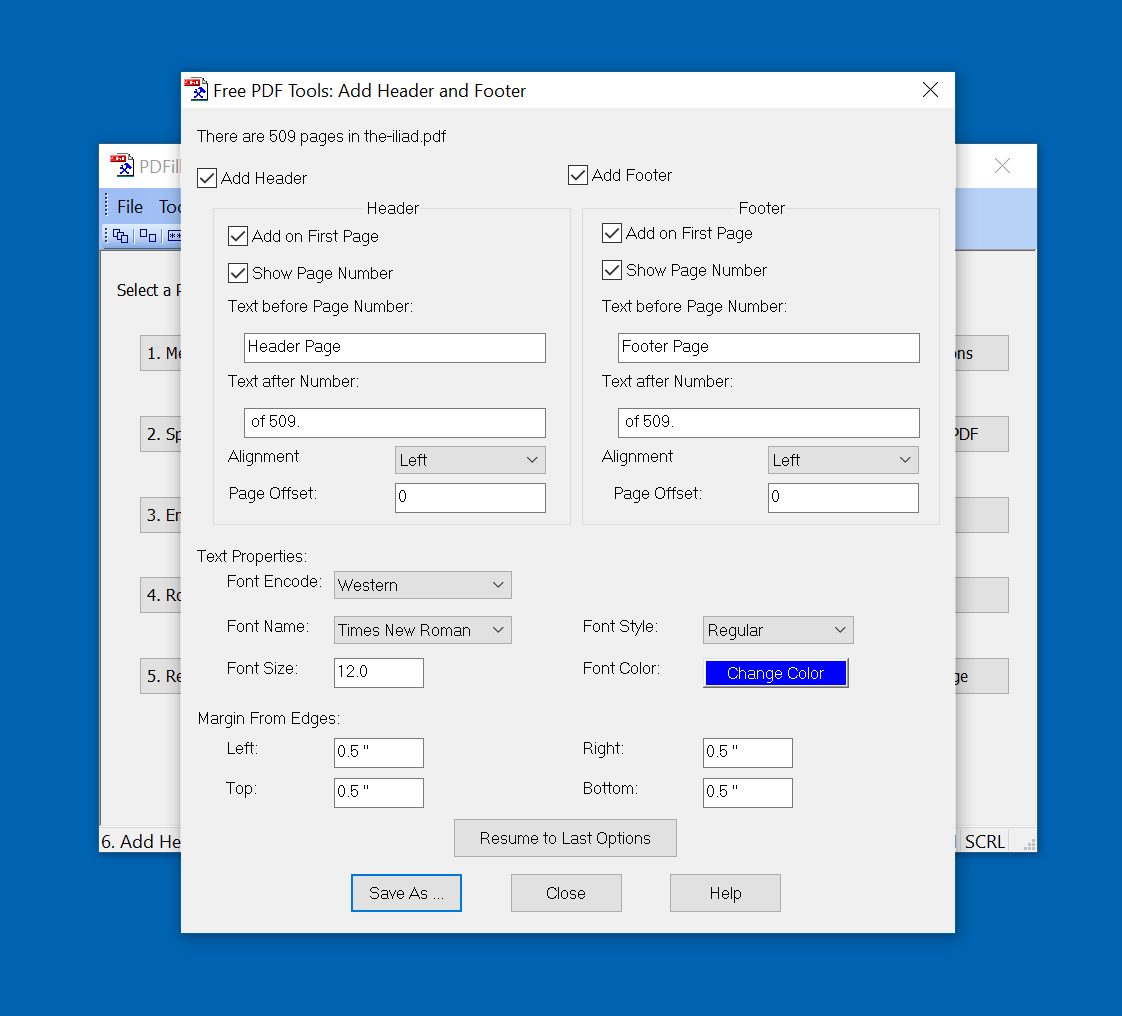The width and height of the screenshot is (1122, 1016).
Task: Click Header text before page number field
Action: [395, 348]
